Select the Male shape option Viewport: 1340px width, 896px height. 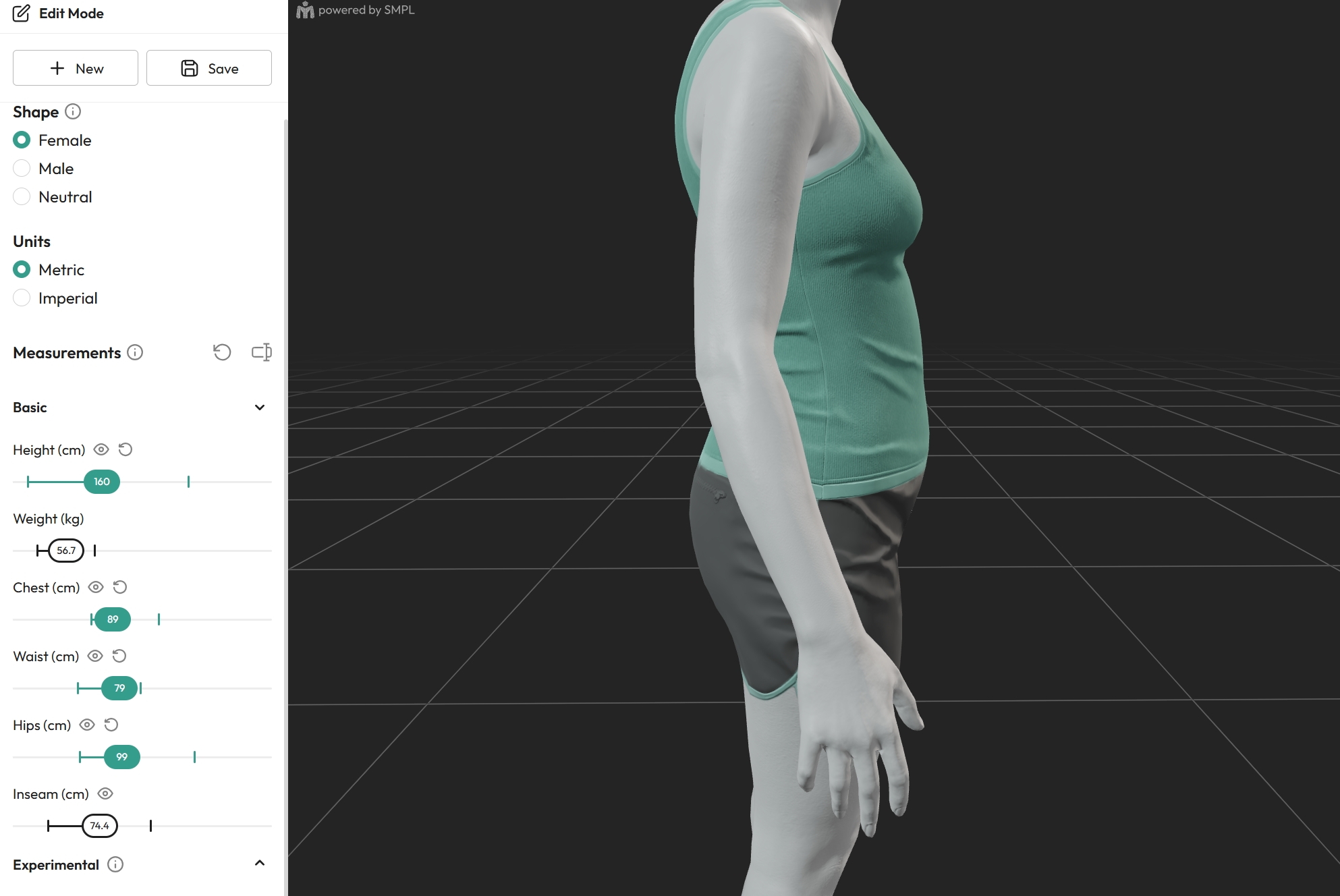tap(22, 168)
